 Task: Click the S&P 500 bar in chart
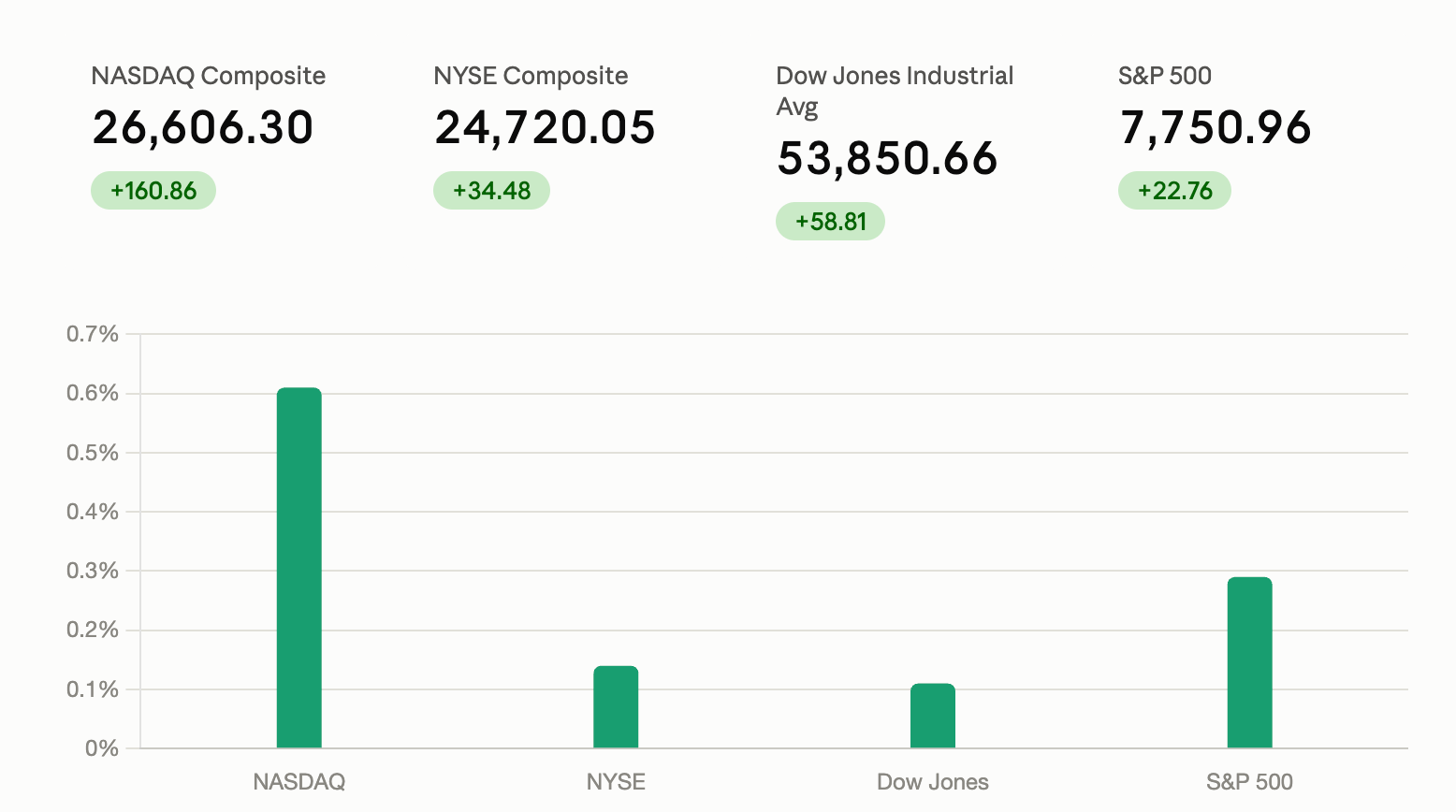click(1250, 662)
